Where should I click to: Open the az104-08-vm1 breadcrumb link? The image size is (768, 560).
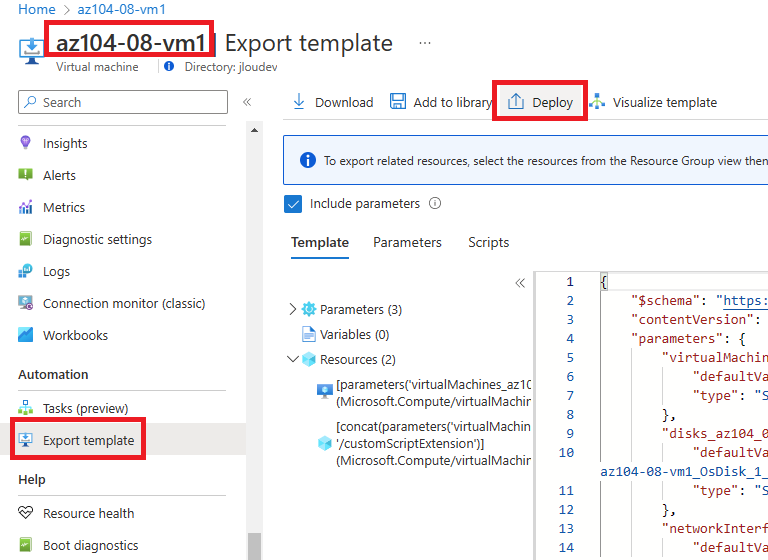pos(121,9)
